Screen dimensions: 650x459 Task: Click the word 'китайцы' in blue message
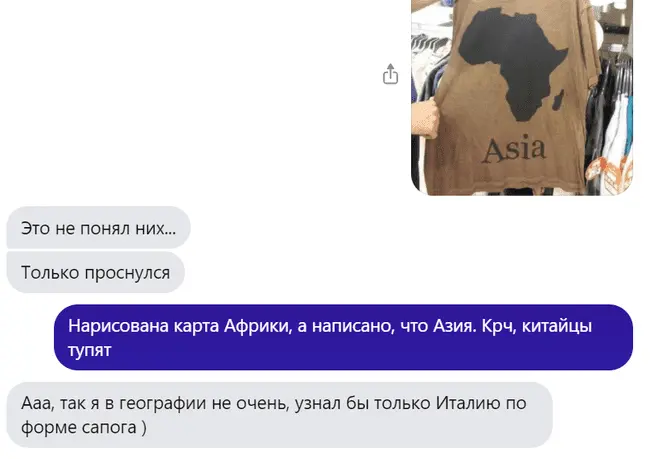[x=557, y=326]
